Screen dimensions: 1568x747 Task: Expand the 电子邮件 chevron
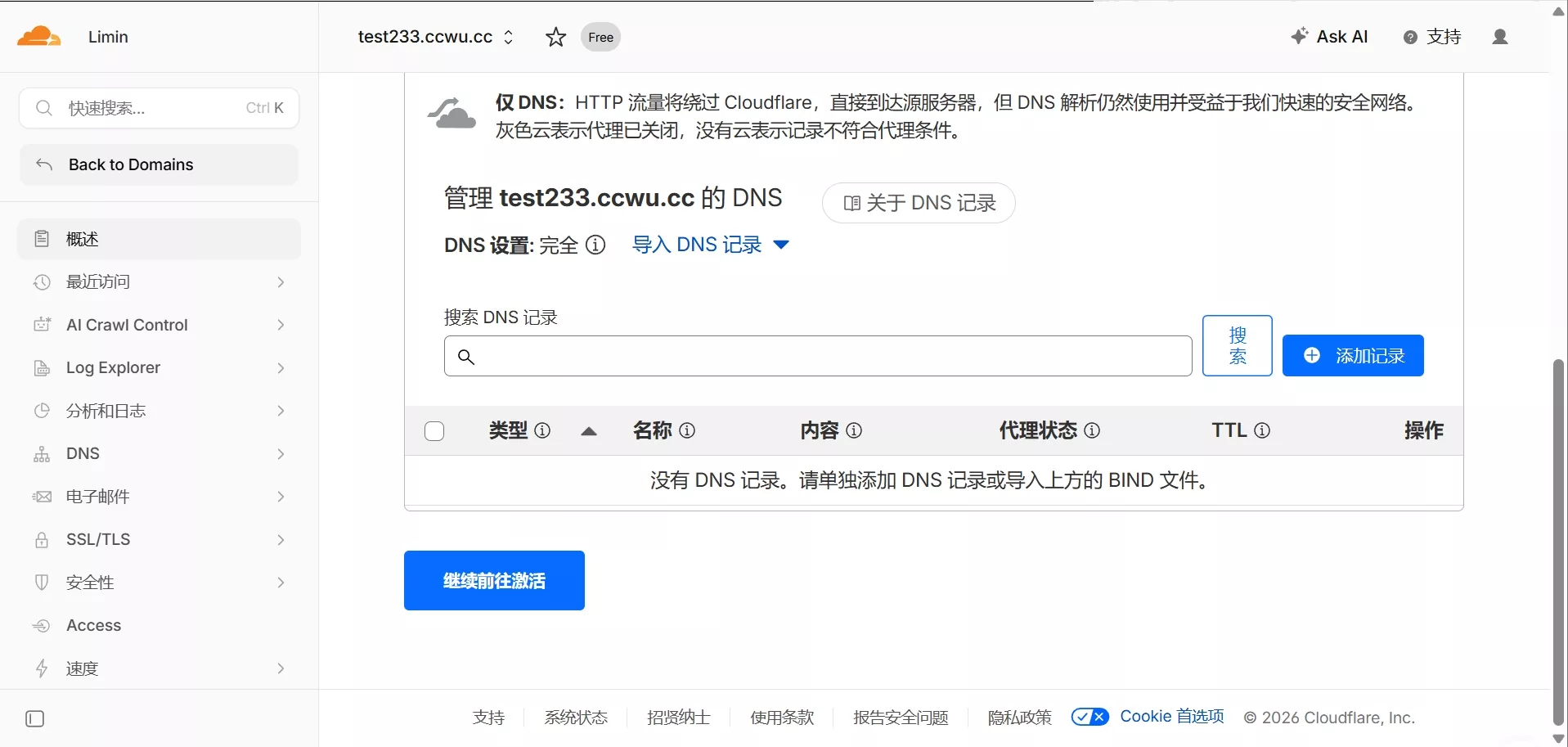281,497
